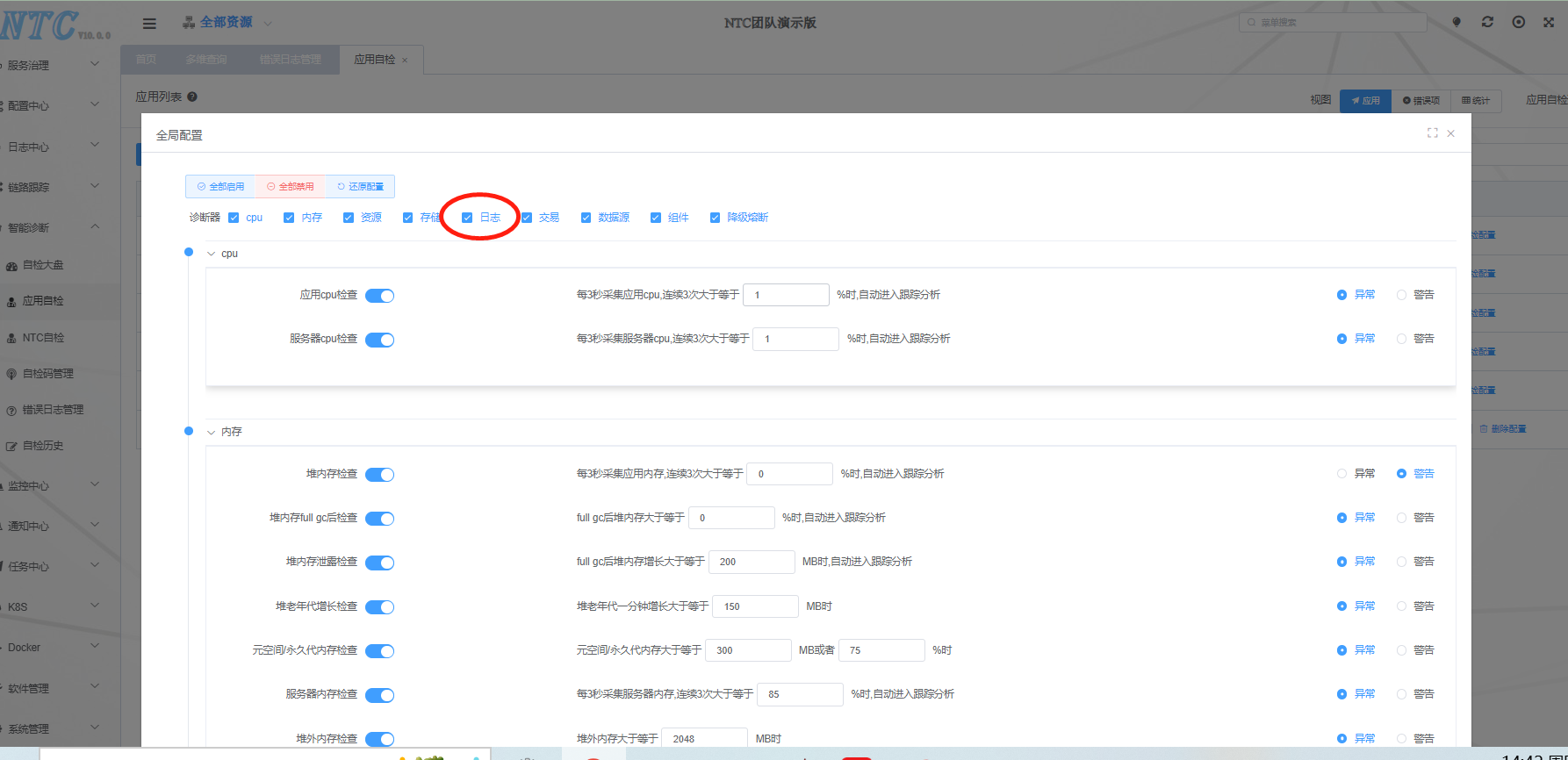Screen dimensions: 1568x760
Task: Toggle the 堆内存检查 switch
Action: point(379,475)
